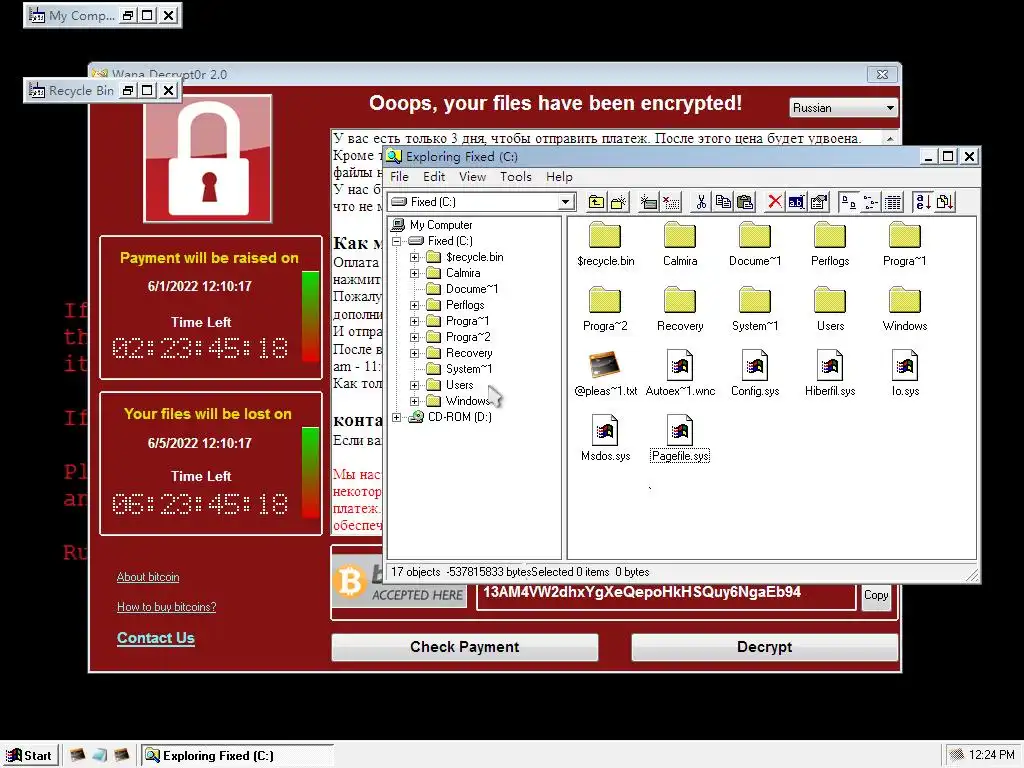Select the Recovery folder icon in file pane
Screen dimensions: 1024x768
click(680, 300)
